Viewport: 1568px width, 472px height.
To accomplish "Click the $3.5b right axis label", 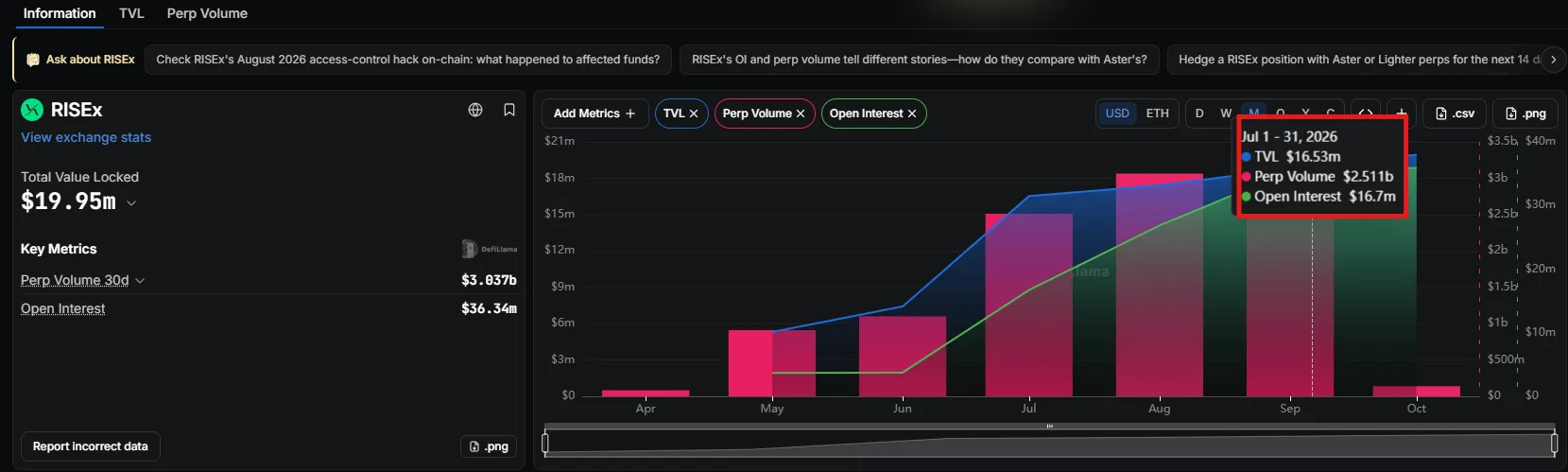I will coord(1502,141).
